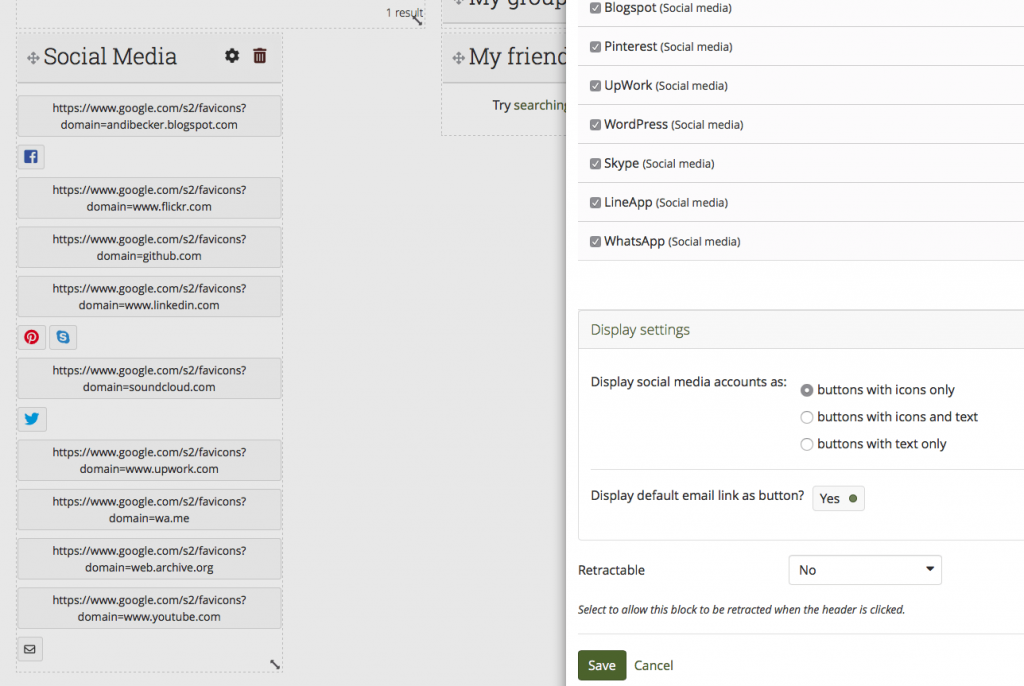The height and width of the screenshot is (686, 1024).
Task: Toggle the Skype social media checkbox
Action: click(x=596, y=163)
